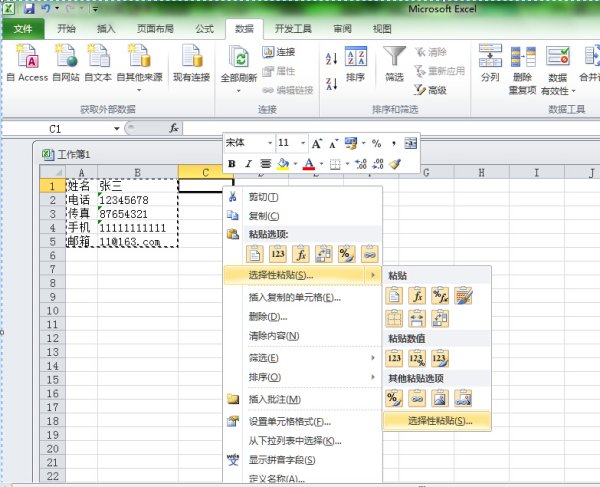Viewport: 600px width, 487px height.
Task: Choose 设置单元格格式(F)... from context menu
Action: tap(289, 421)
